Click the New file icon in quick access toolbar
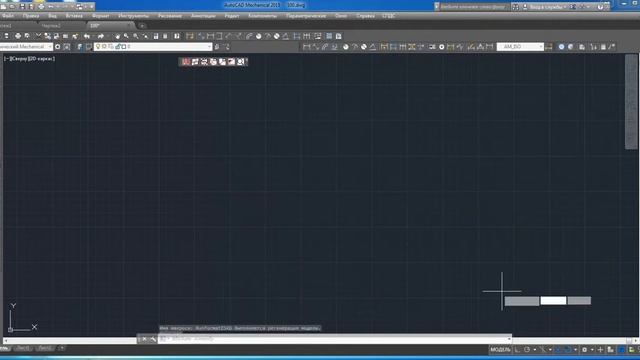This screenshot has height=360, width=640. click(x=4, y=7)
